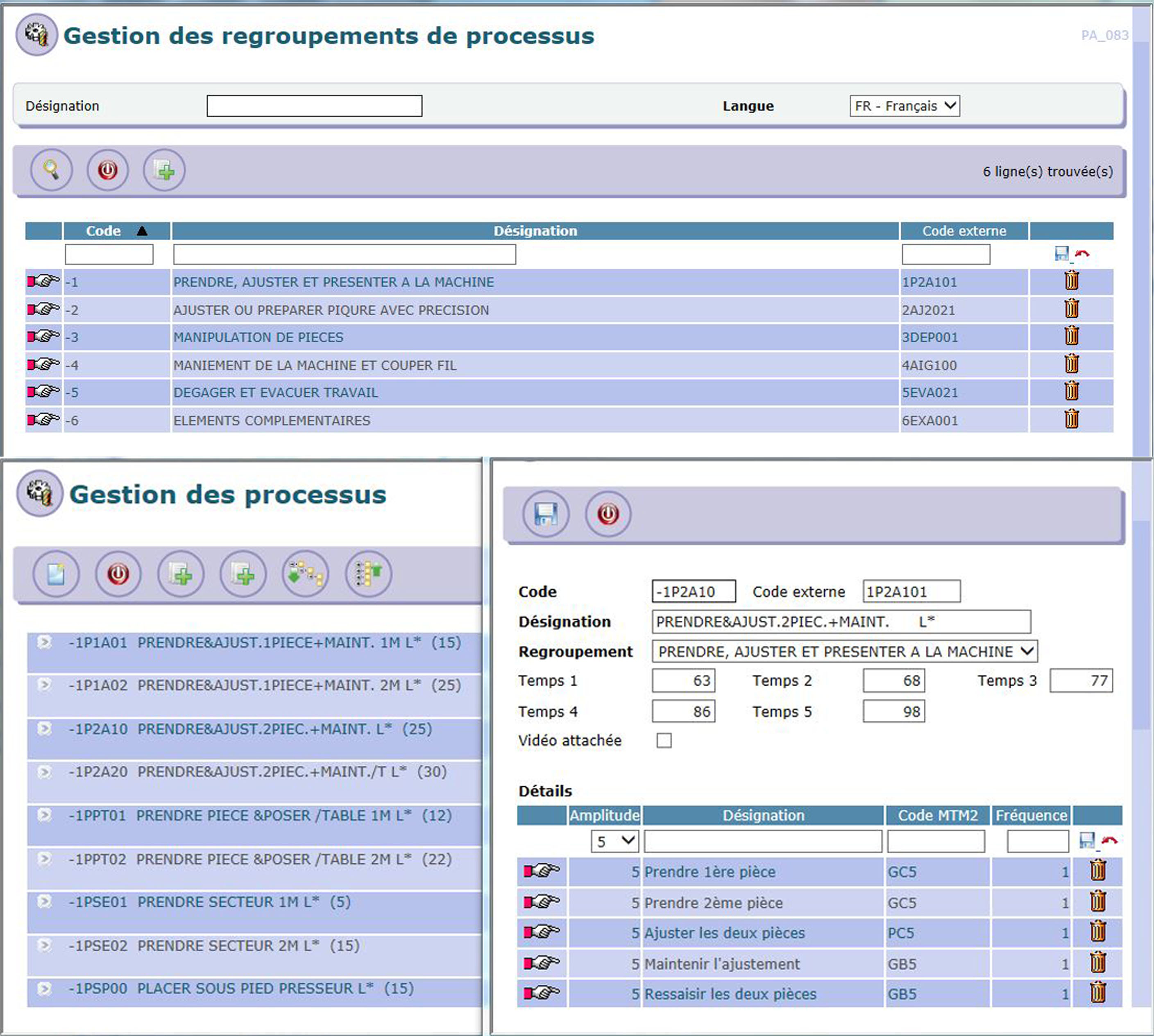The image size is (1154, 1036).
Task: Click the Code externe column header
Action: point(964,231)
